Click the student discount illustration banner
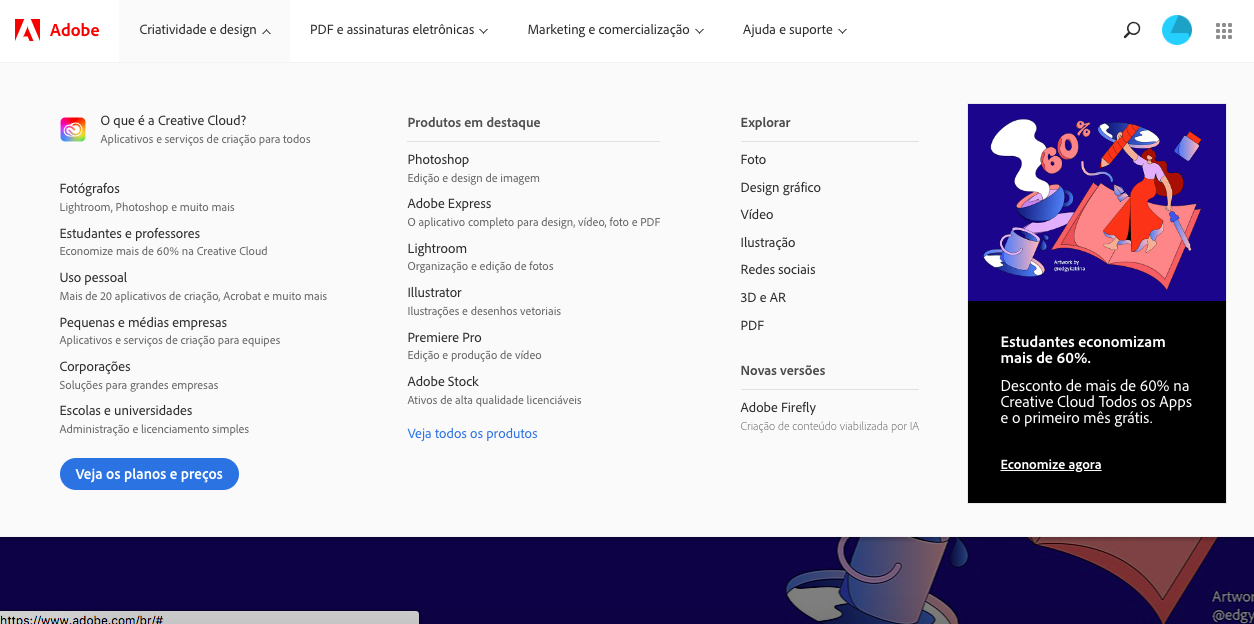The height and width of the screenshot is (624, 1254). pos(1097,202)
